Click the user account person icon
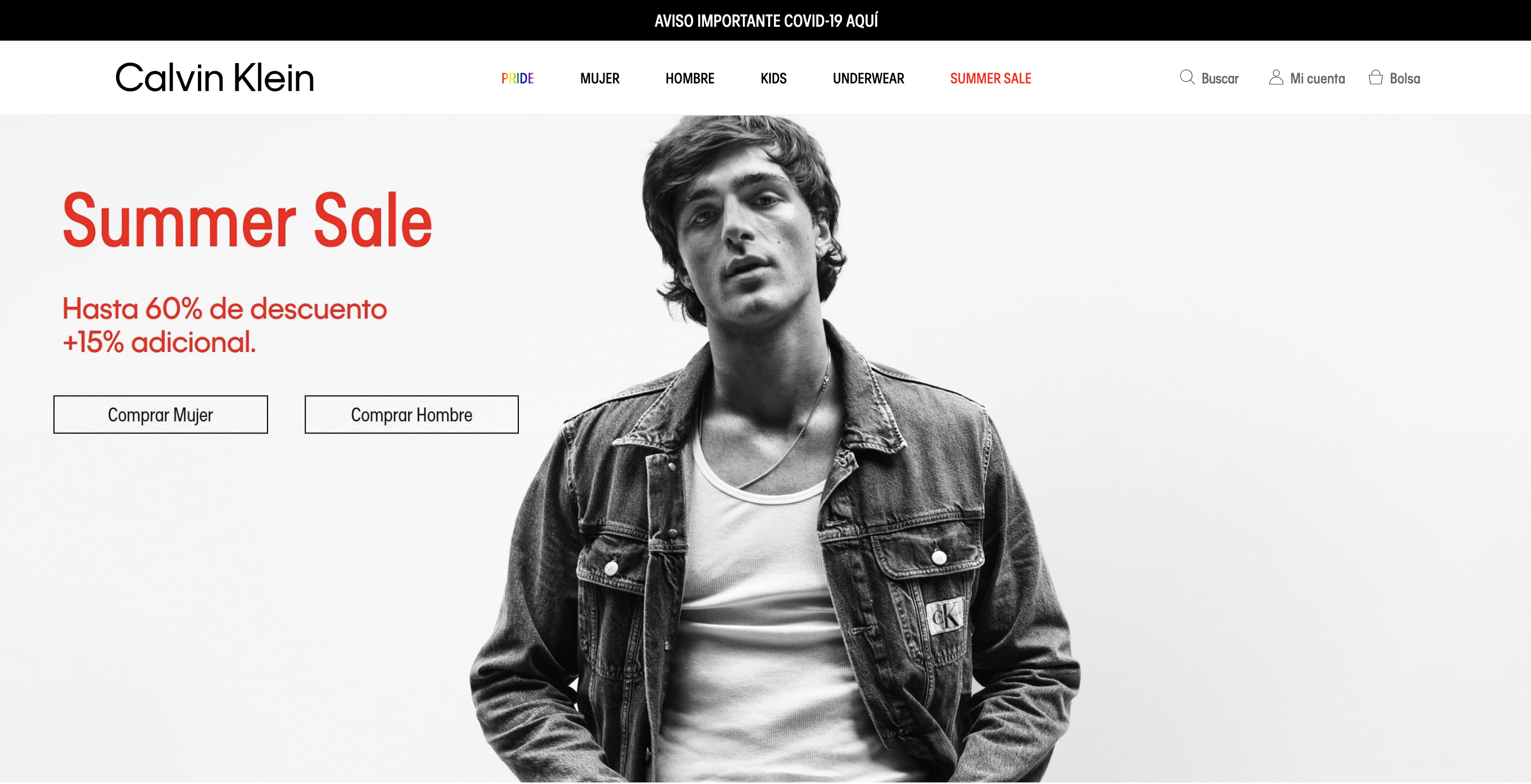 [1276, 77]
